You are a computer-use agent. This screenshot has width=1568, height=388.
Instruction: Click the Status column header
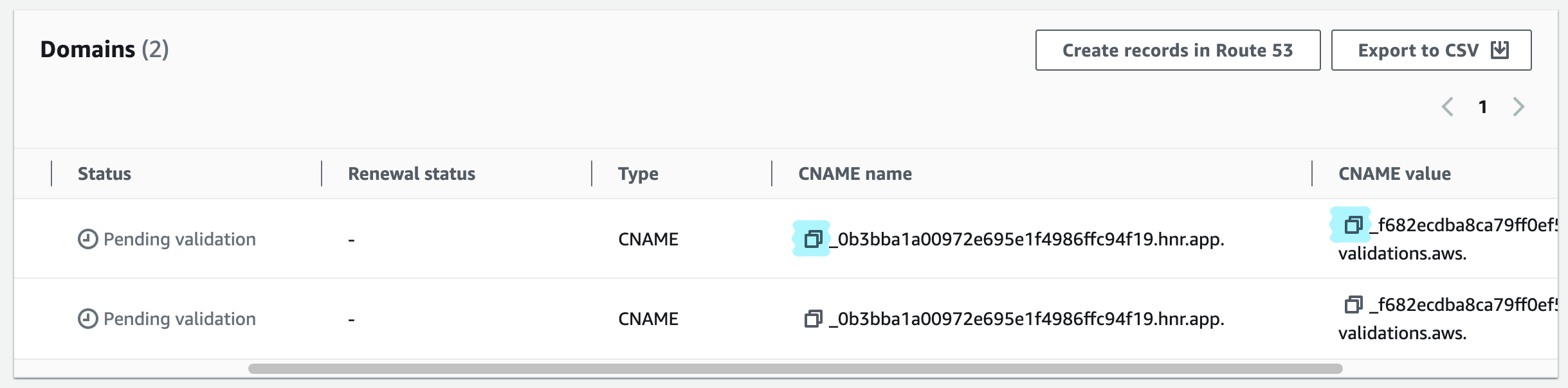104,173
